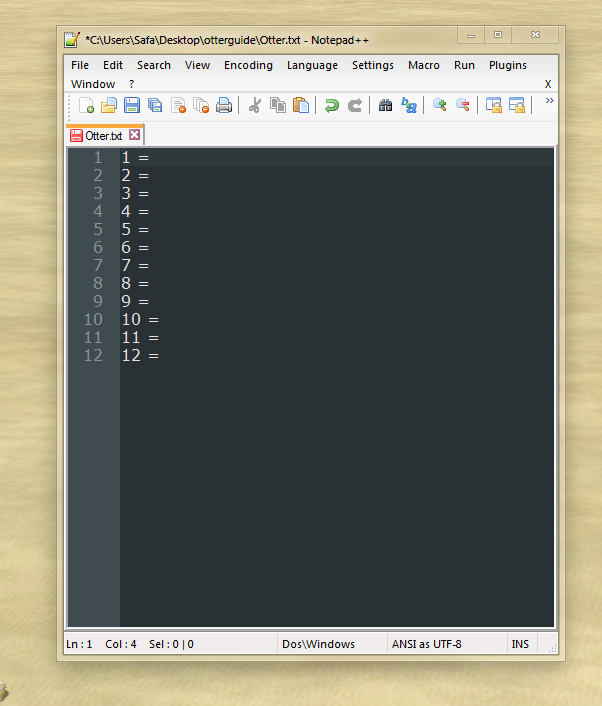The height and width of the screenshot is (706, 602).
Task: Click the Notepad++ title bar app icon
Action: (72, 40)
